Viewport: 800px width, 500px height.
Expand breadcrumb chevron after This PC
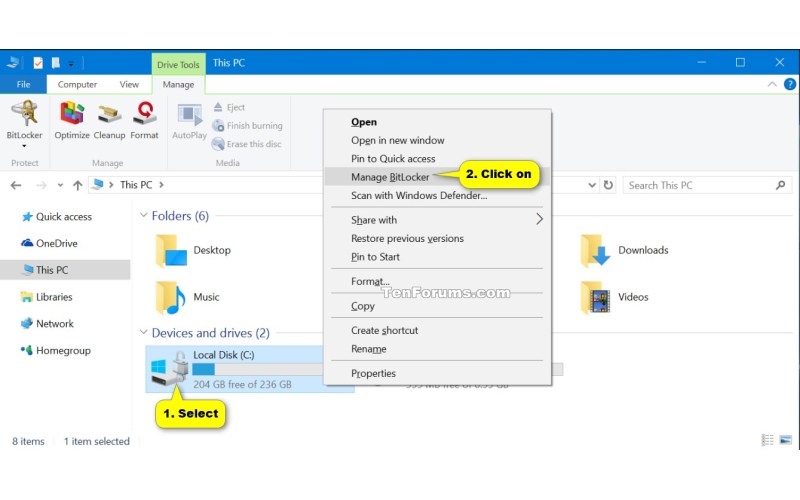(161, 185)
